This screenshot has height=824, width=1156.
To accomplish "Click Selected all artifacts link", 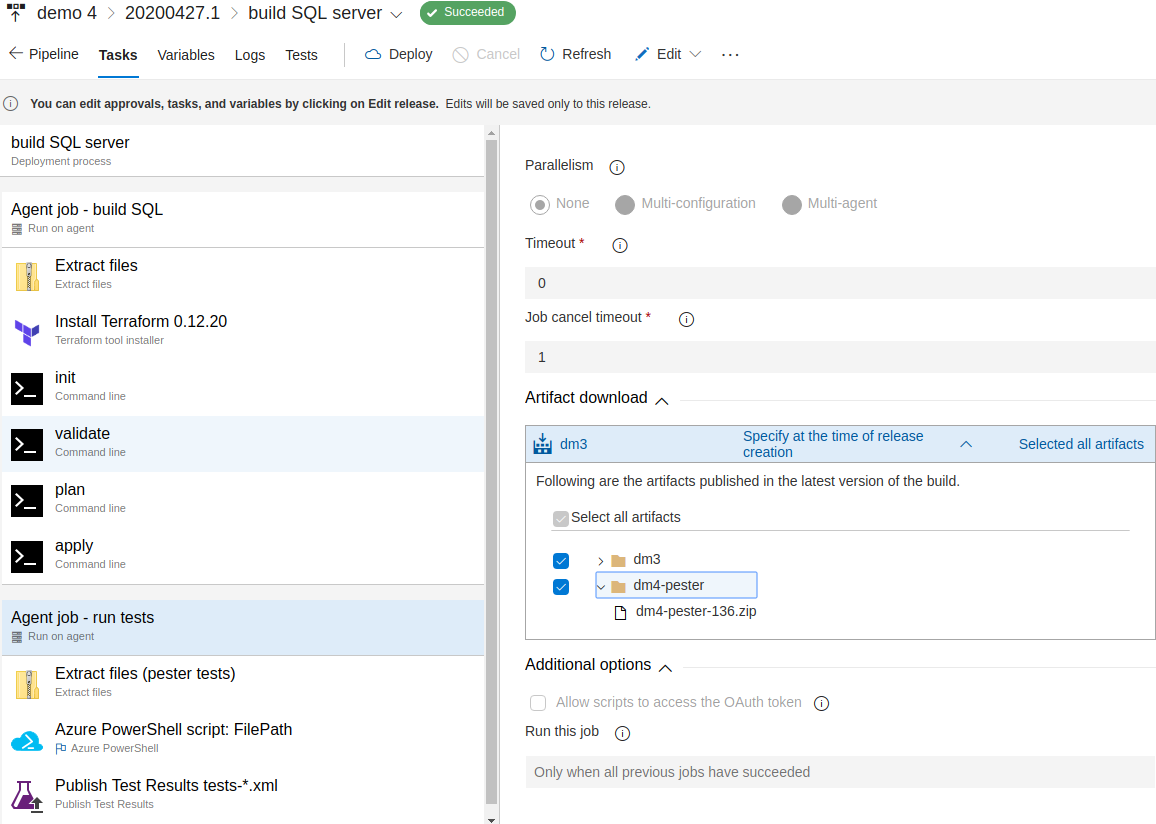I will pos(1081,444).
